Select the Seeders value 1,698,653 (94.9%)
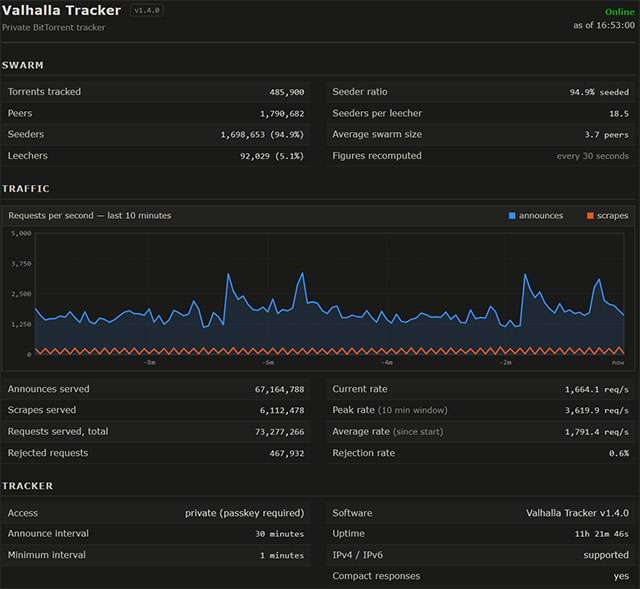 pyautogui.click(x=262, y=135)
